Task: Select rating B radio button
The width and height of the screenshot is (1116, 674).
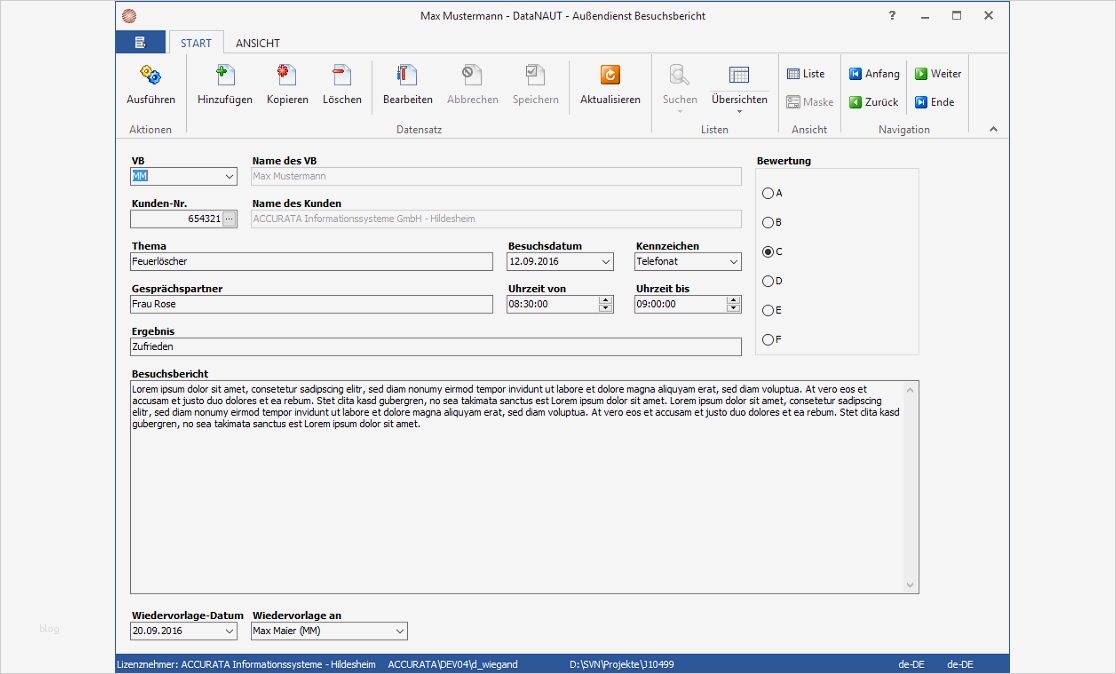Action: 767,222
